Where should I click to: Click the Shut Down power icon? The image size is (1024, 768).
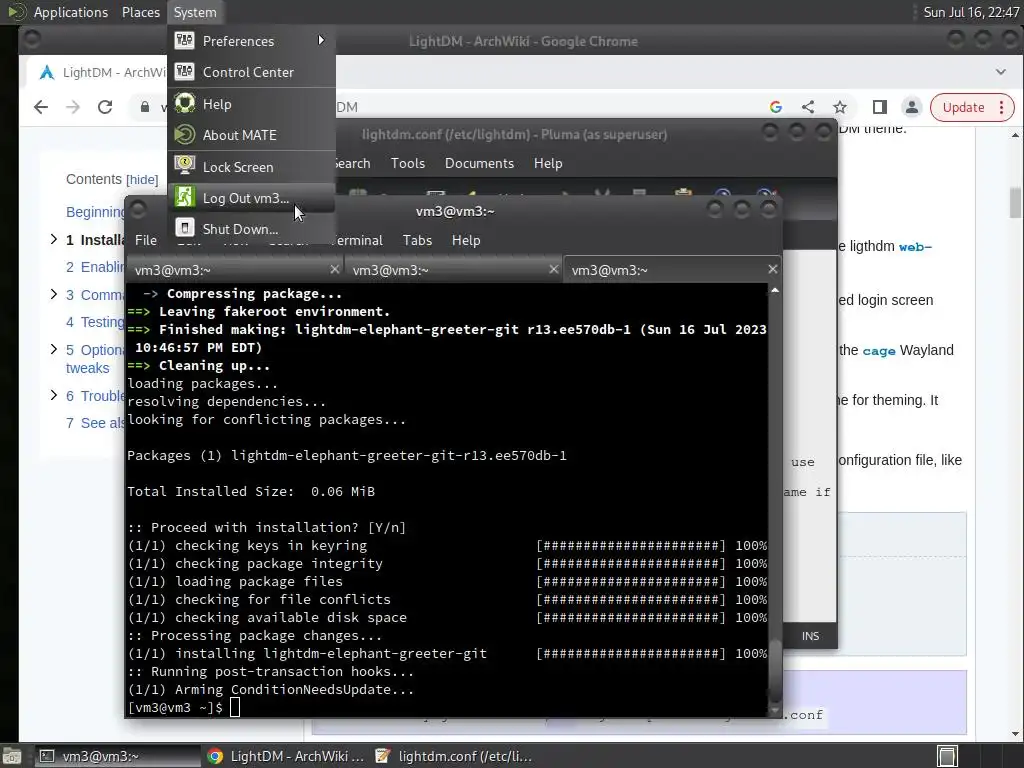pyautogui.click(x=185, y=228)
